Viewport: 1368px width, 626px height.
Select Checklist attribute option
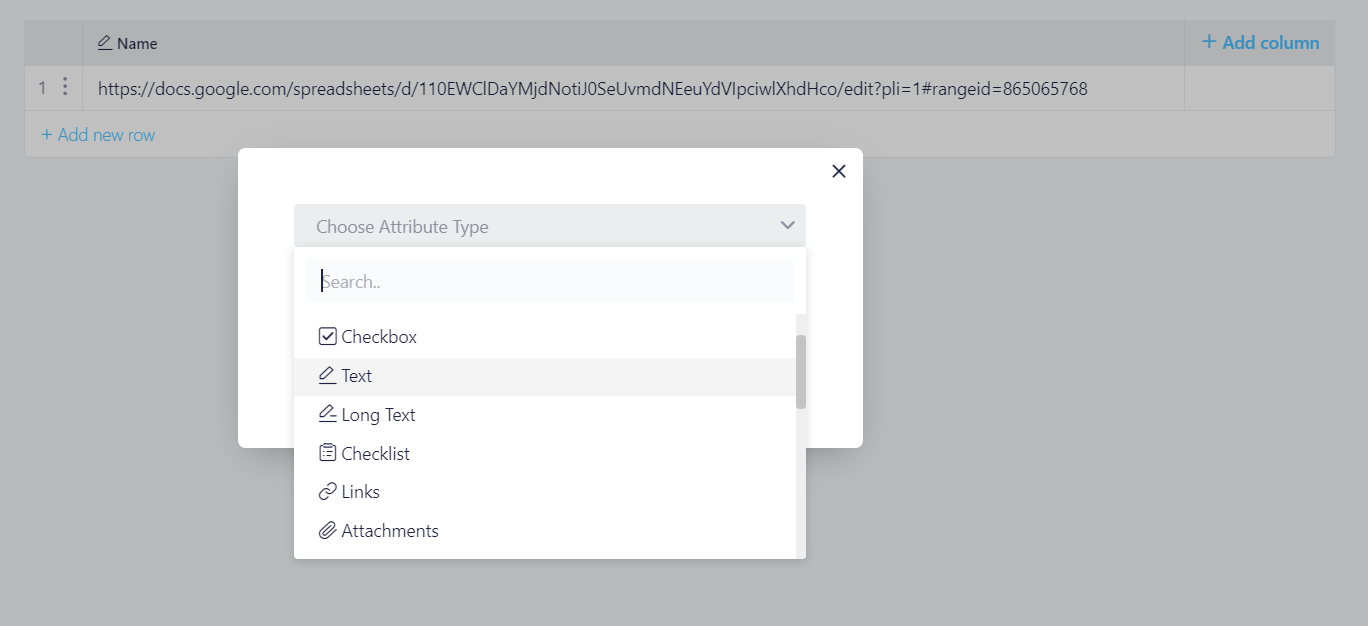coord(545,454)
